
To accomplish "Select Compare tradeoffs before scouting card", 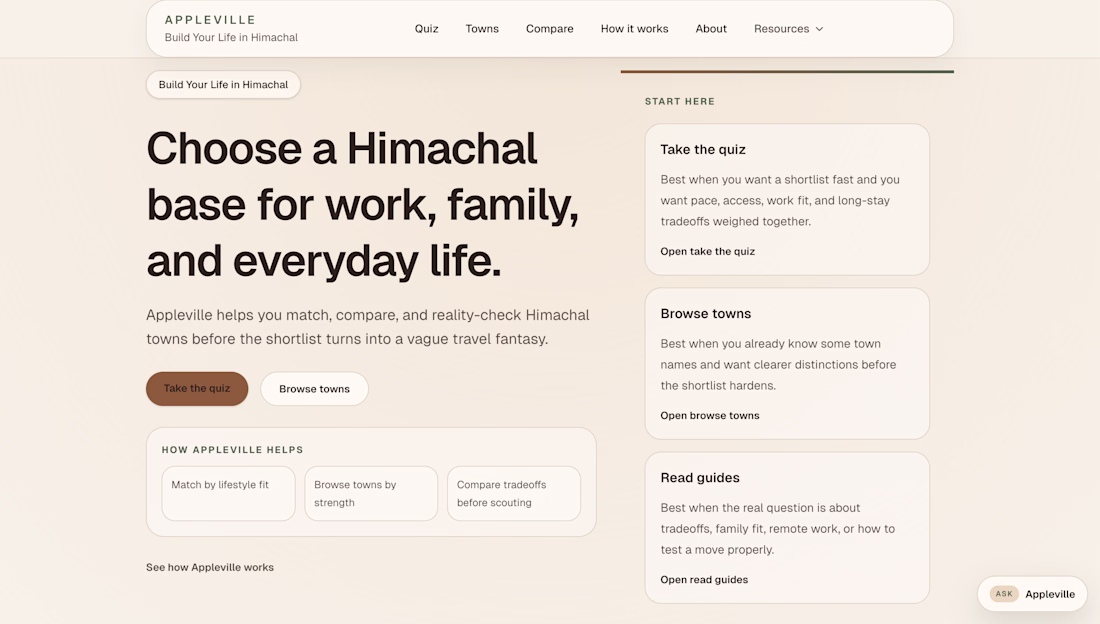I will (x=514, y=493).
